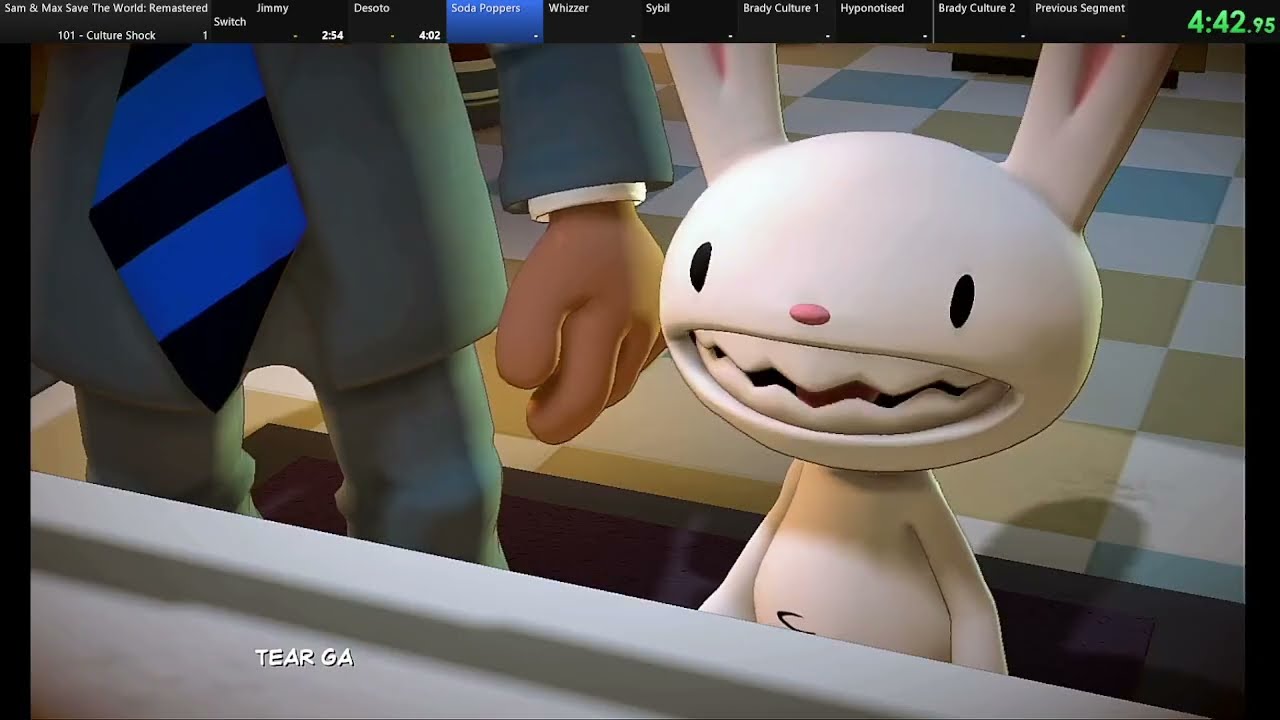Click the Previous Segment label
This screenshot has width=1280, height=720.
[1080, 8]
